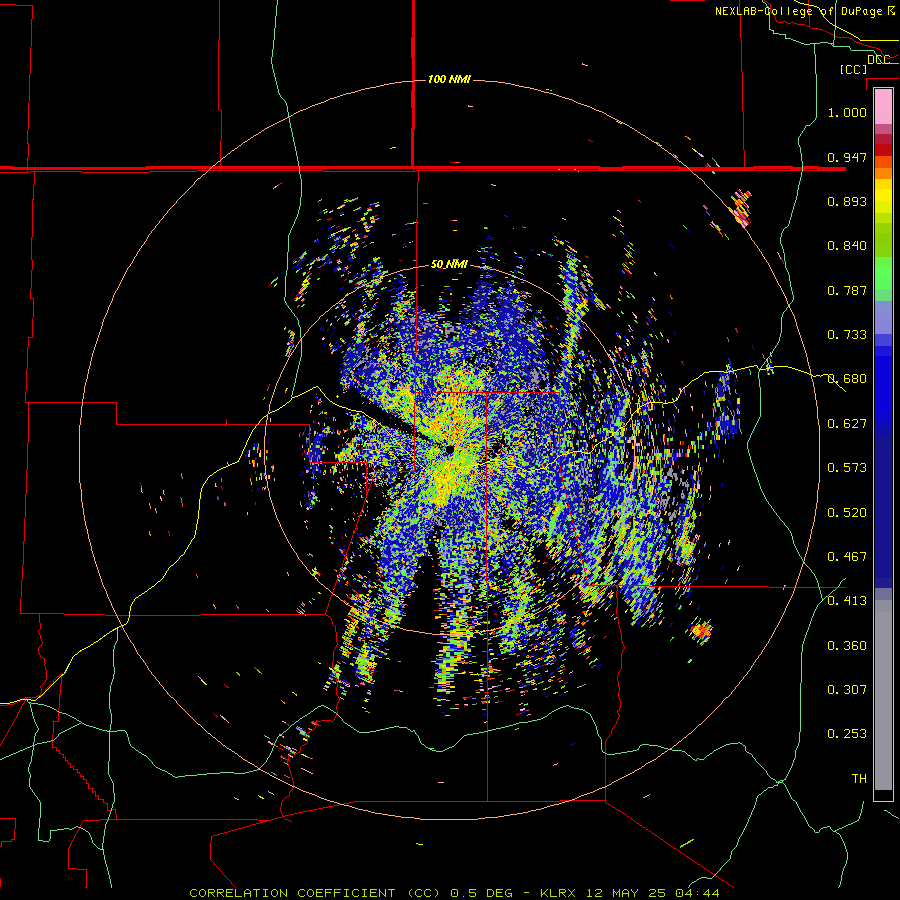The height and width of the screenshot is (900, 900).
Task: Click the 12 MAY 25 date in caption
Action: click(626, 893)
